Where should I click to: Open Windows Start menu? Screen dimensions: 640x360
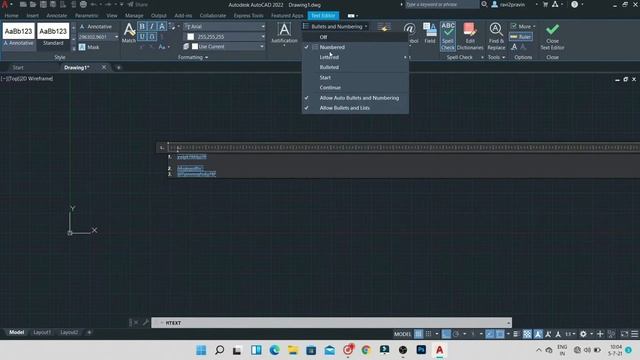[x=201, y=350]
